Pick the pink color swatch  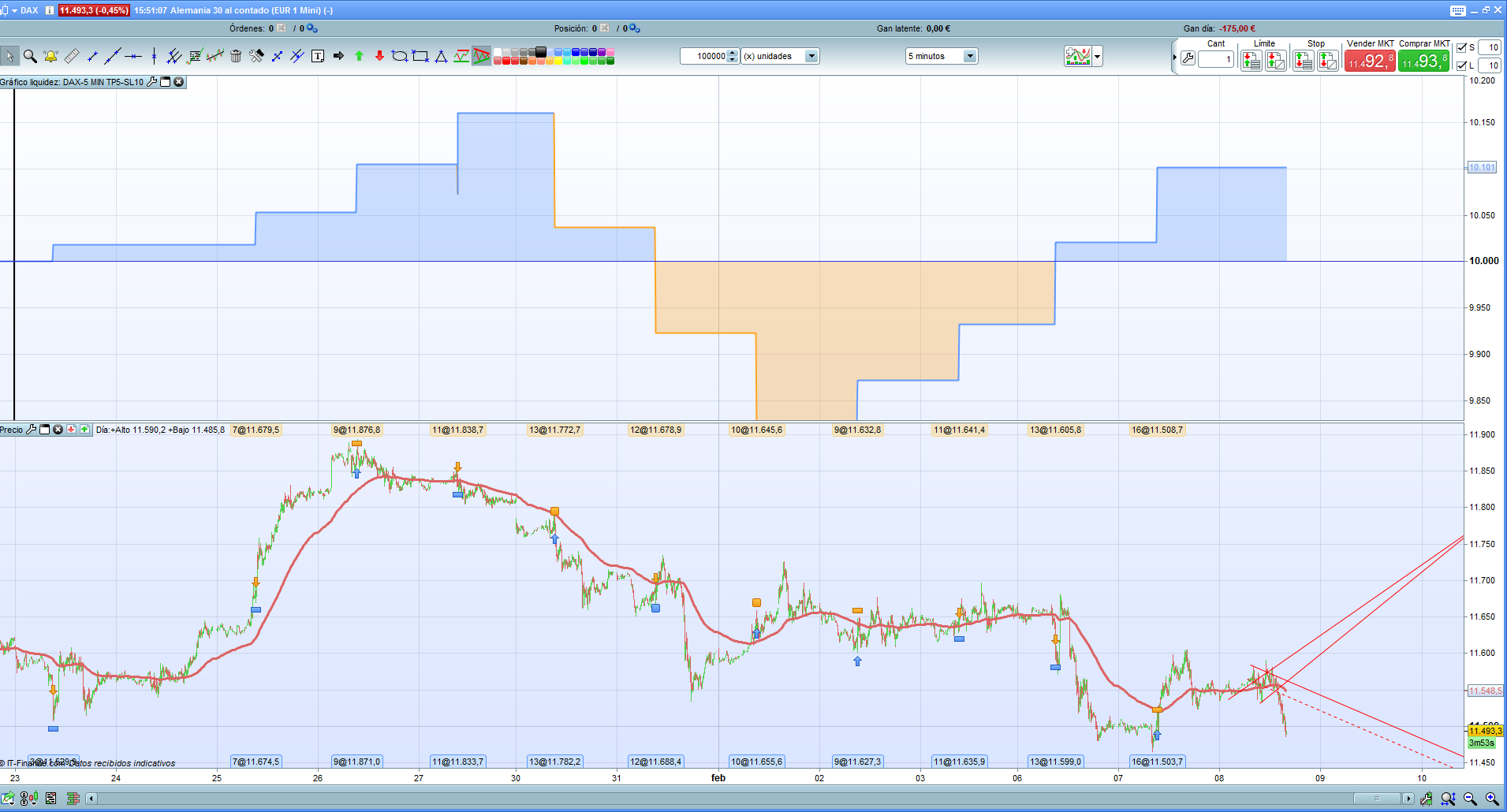(610, 52)
